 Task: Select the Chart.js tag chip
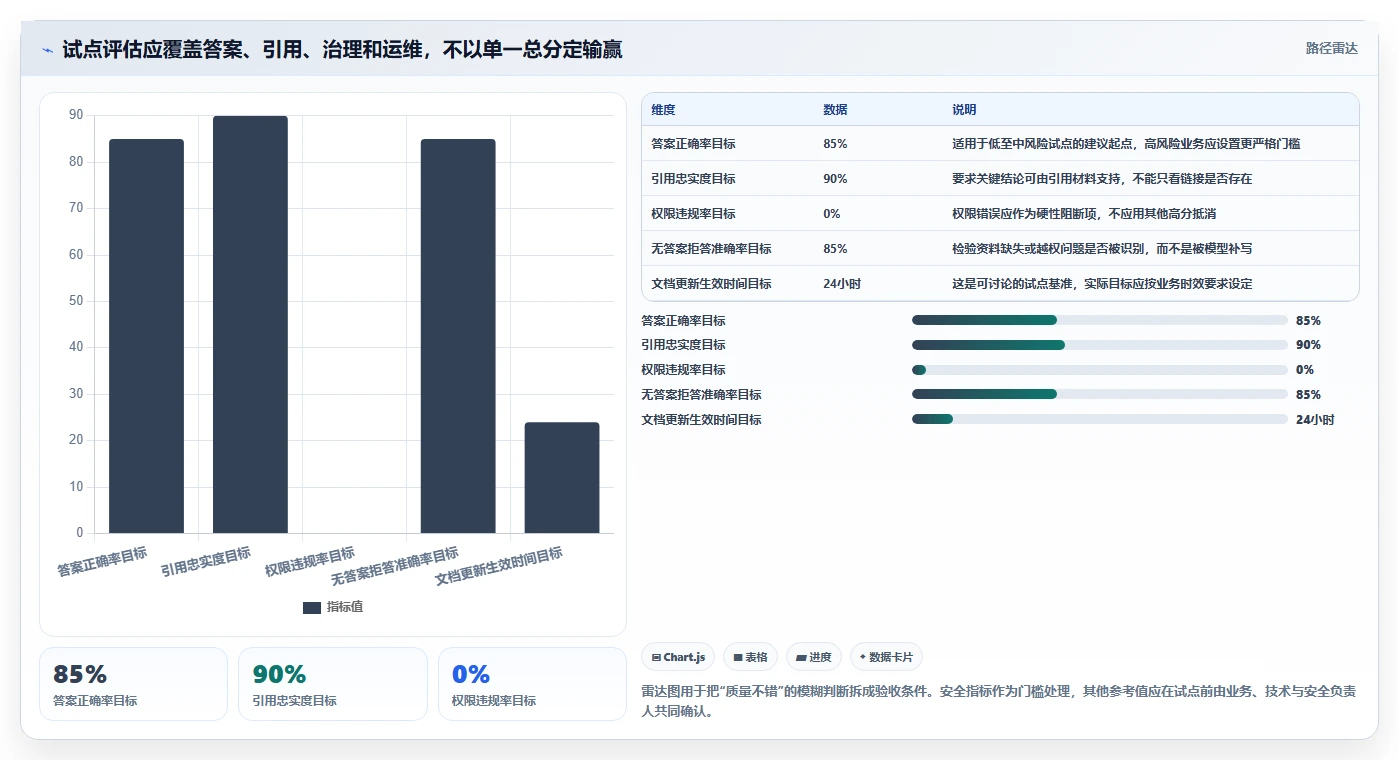[x=678, y=657]
